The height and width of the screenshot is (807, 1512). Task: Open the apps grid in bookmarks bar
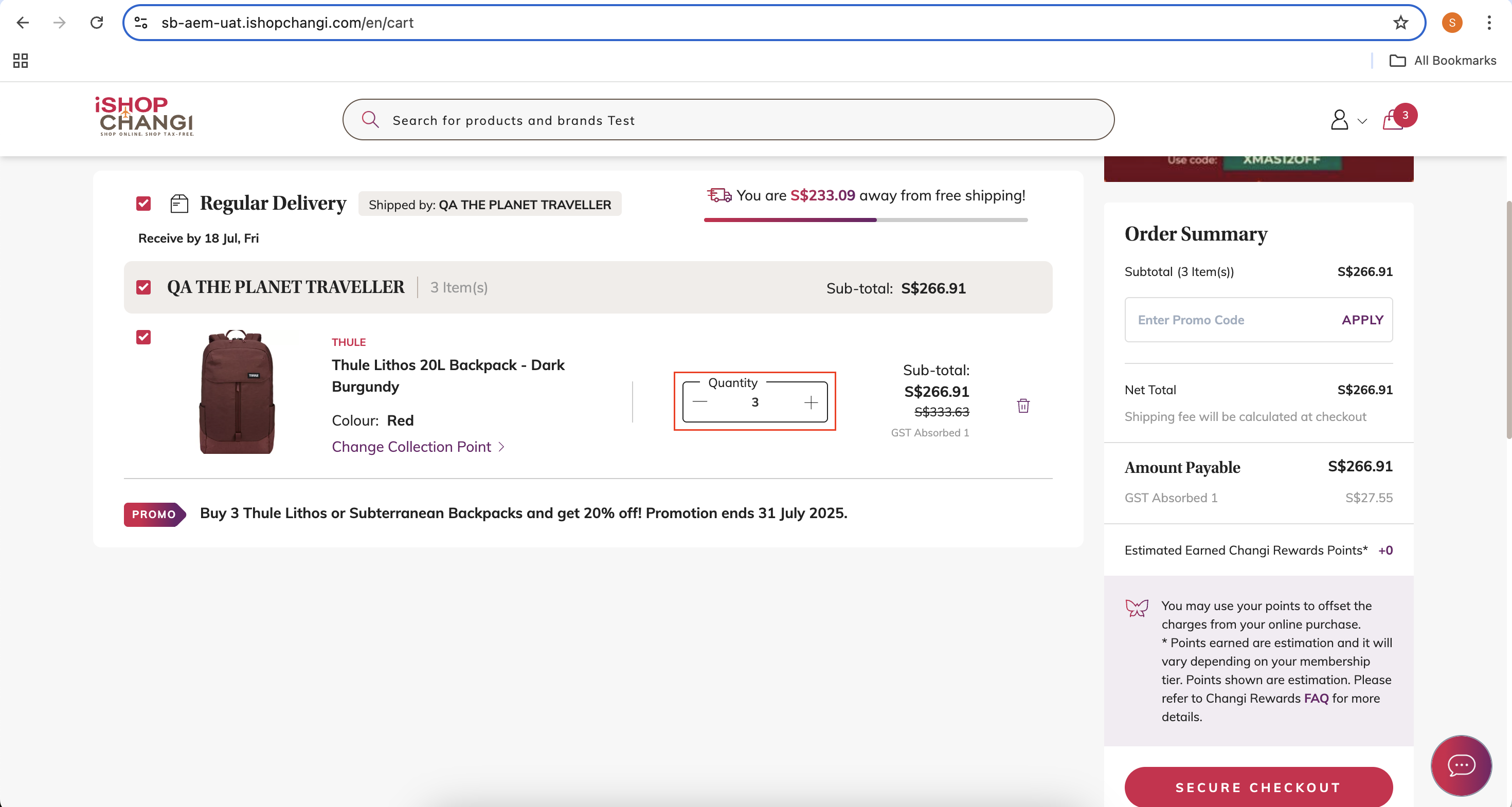tap(21, 61)
